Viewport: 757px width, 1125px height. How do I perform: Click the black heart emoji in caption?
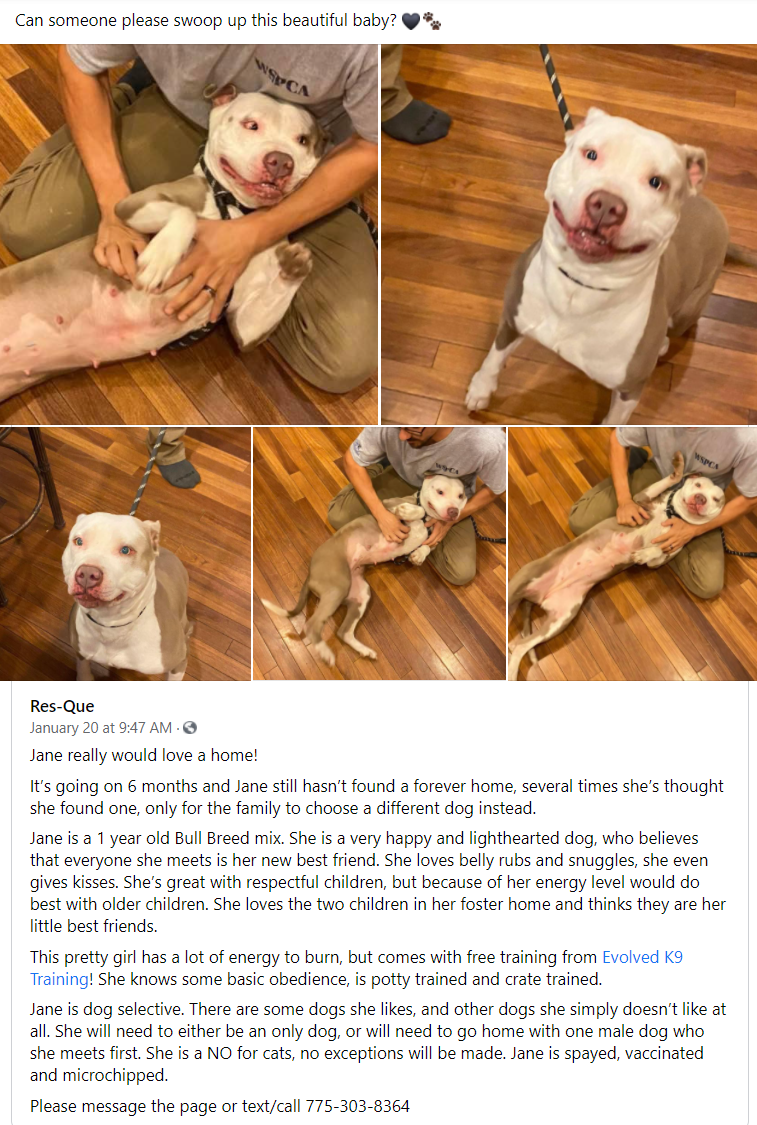(x=410, y=22)
